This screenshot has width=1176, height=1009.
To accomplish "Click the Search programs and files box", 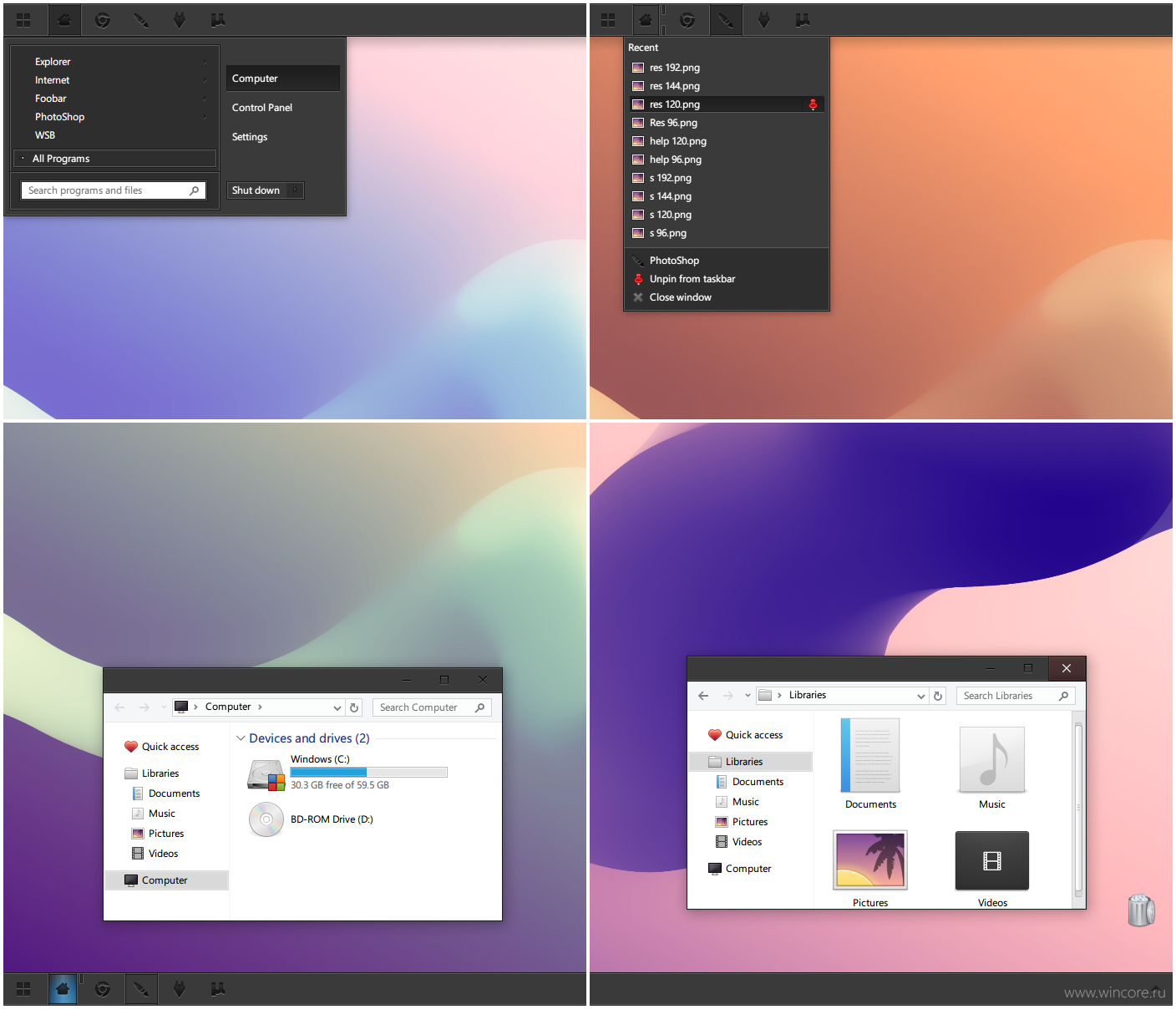I will click(114, 190).
